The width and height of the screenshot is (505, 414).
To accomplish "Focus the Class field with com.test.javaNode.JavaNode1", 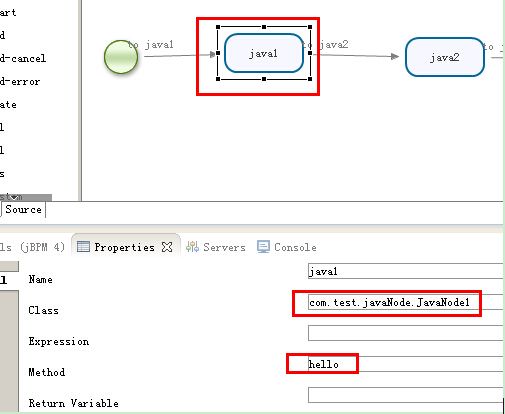I will 405,302.
